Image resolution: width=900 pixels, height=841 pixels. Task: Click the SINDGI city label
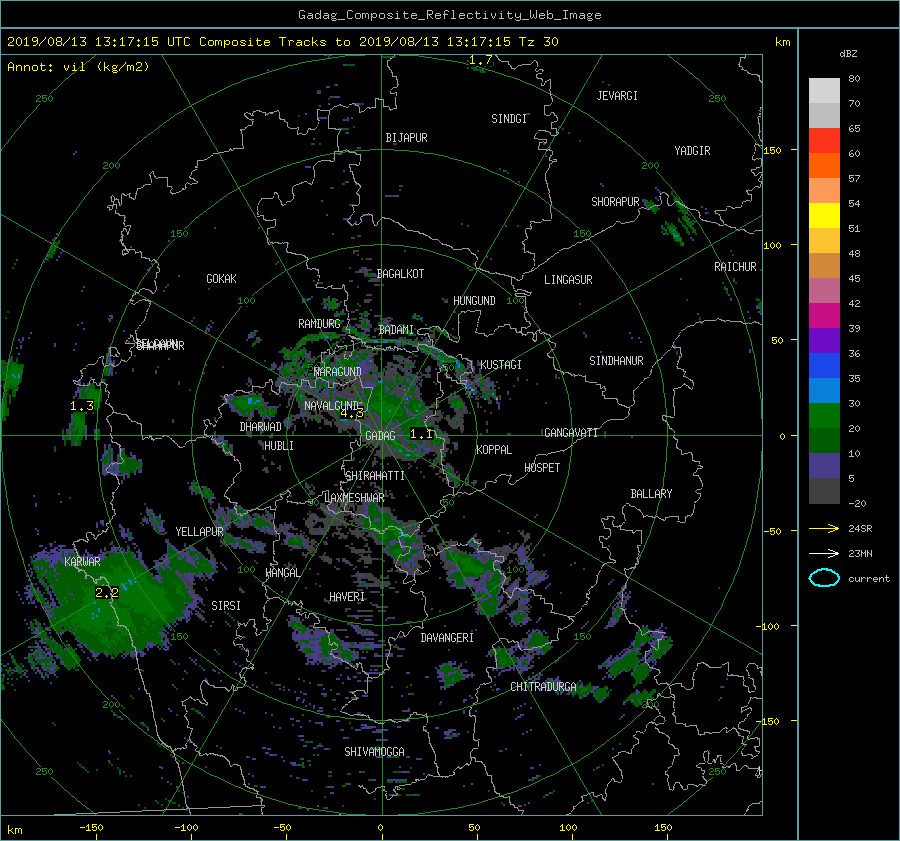[x=509, y=119]
